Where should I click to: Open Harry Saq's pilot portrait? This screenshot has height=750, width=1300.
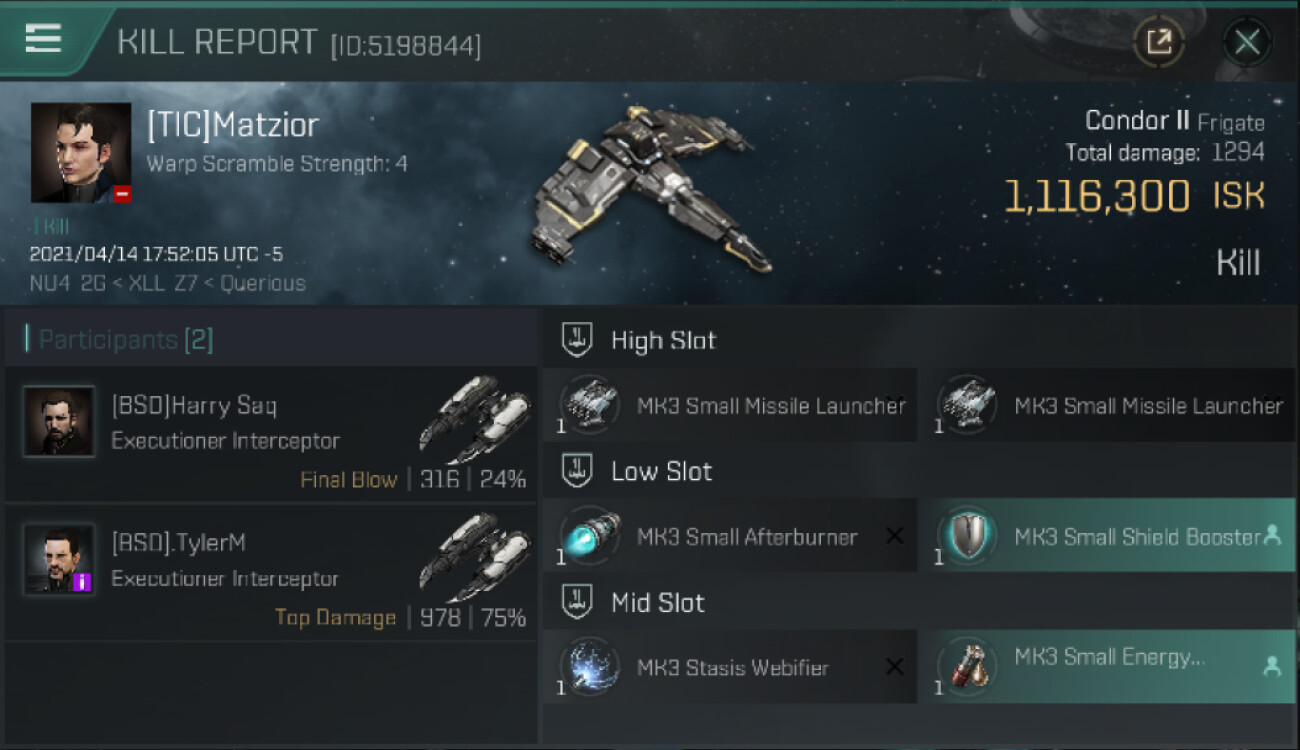(x=59, y=422)
